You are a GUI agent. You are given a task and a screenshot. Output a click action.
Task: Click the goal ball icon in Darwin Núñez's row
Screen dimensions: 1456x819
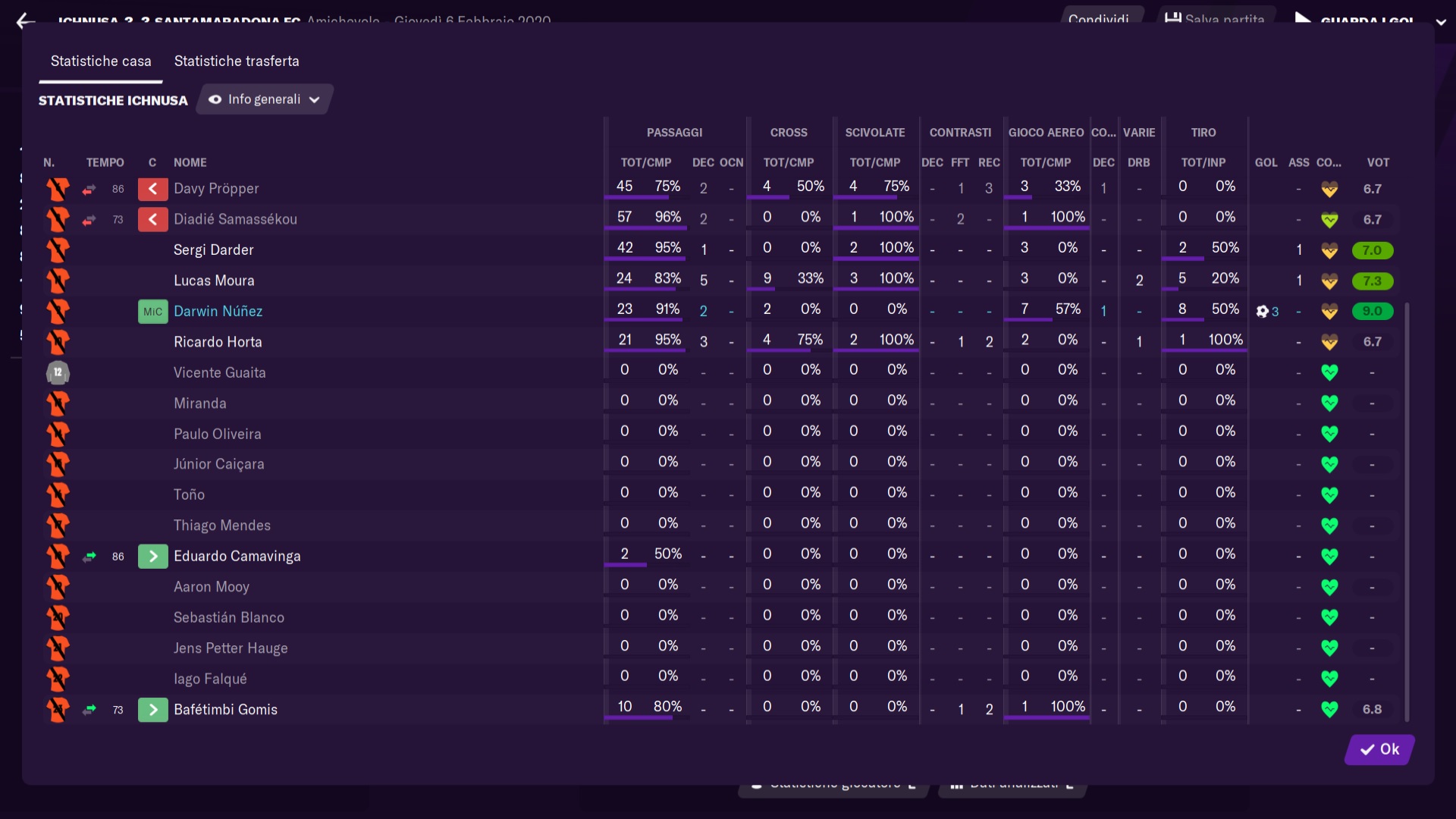1262,312
